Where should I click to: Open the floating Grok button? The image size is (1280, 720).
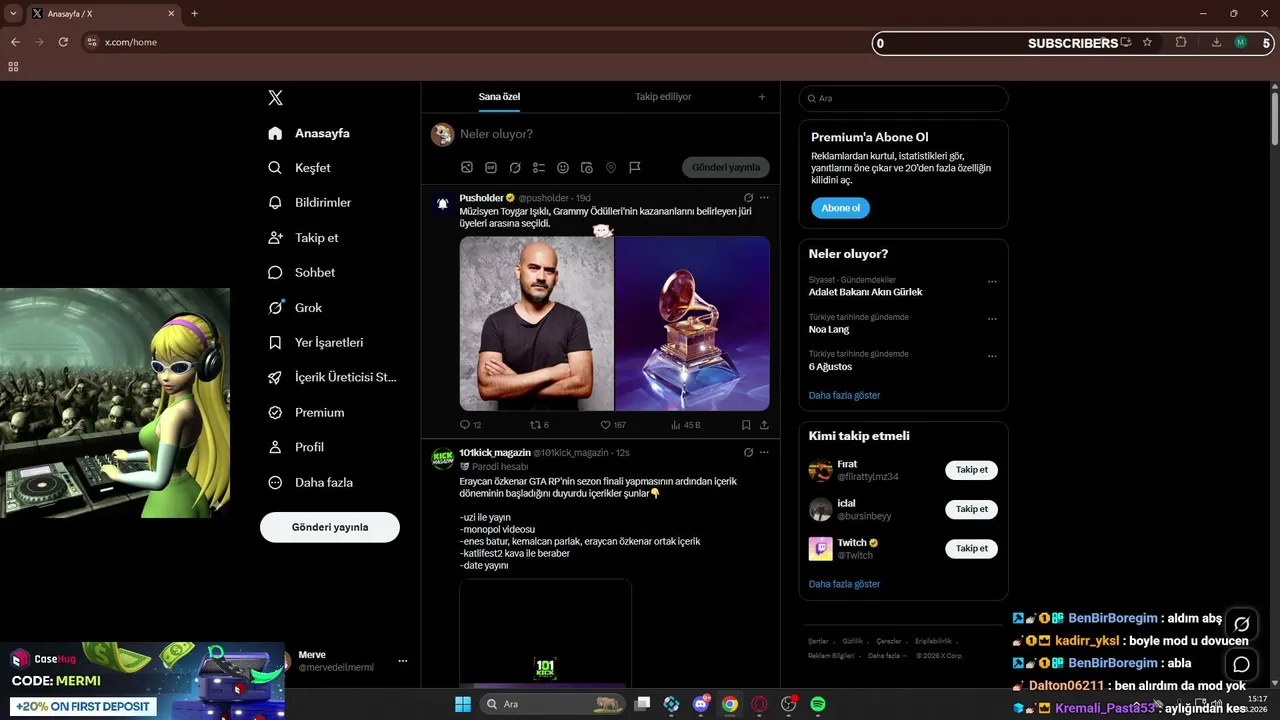[x=1242, y=624]
